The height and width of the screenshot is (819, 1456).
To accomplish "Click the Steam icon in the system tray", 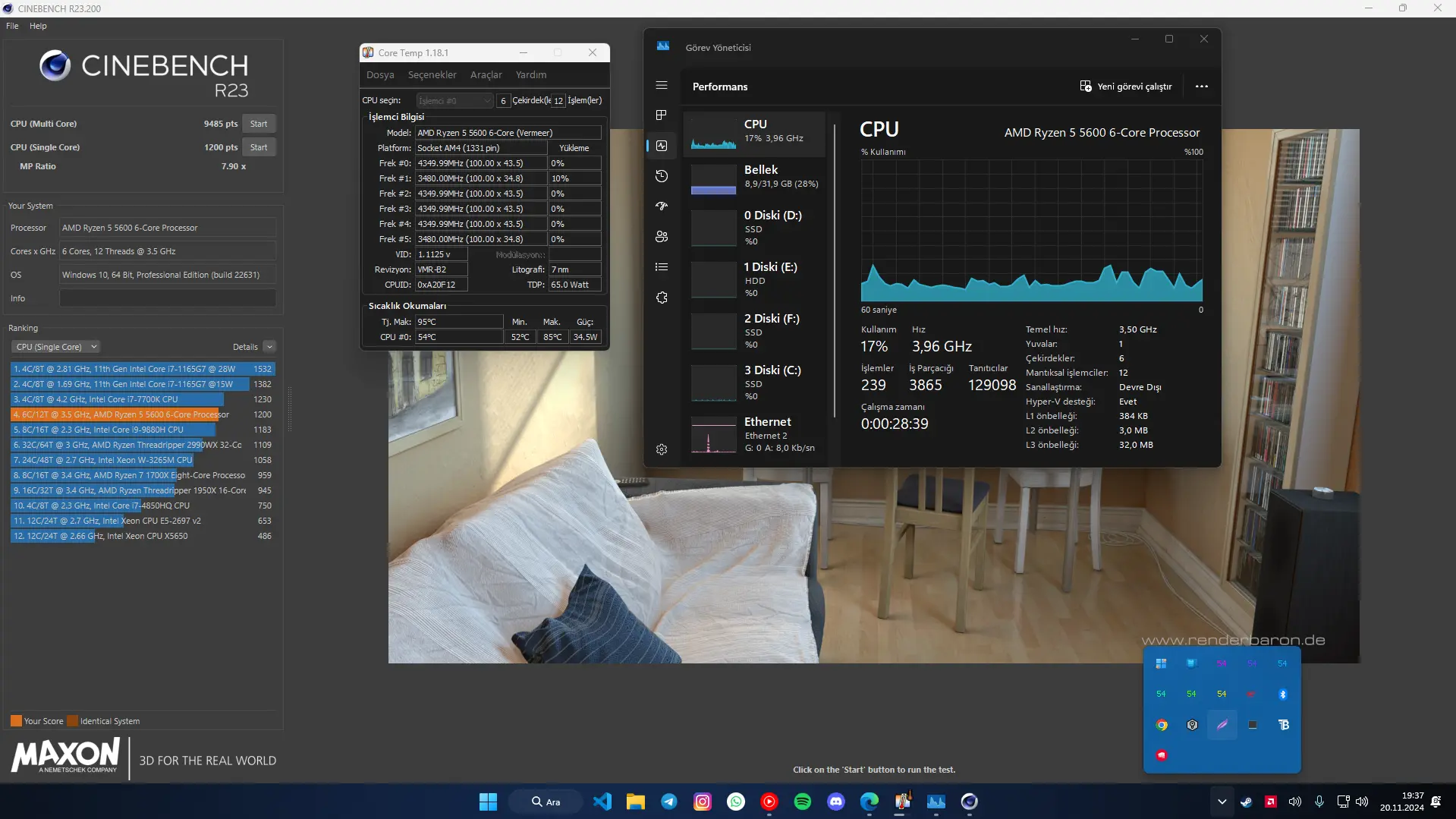I will [x=1246, y=802].
